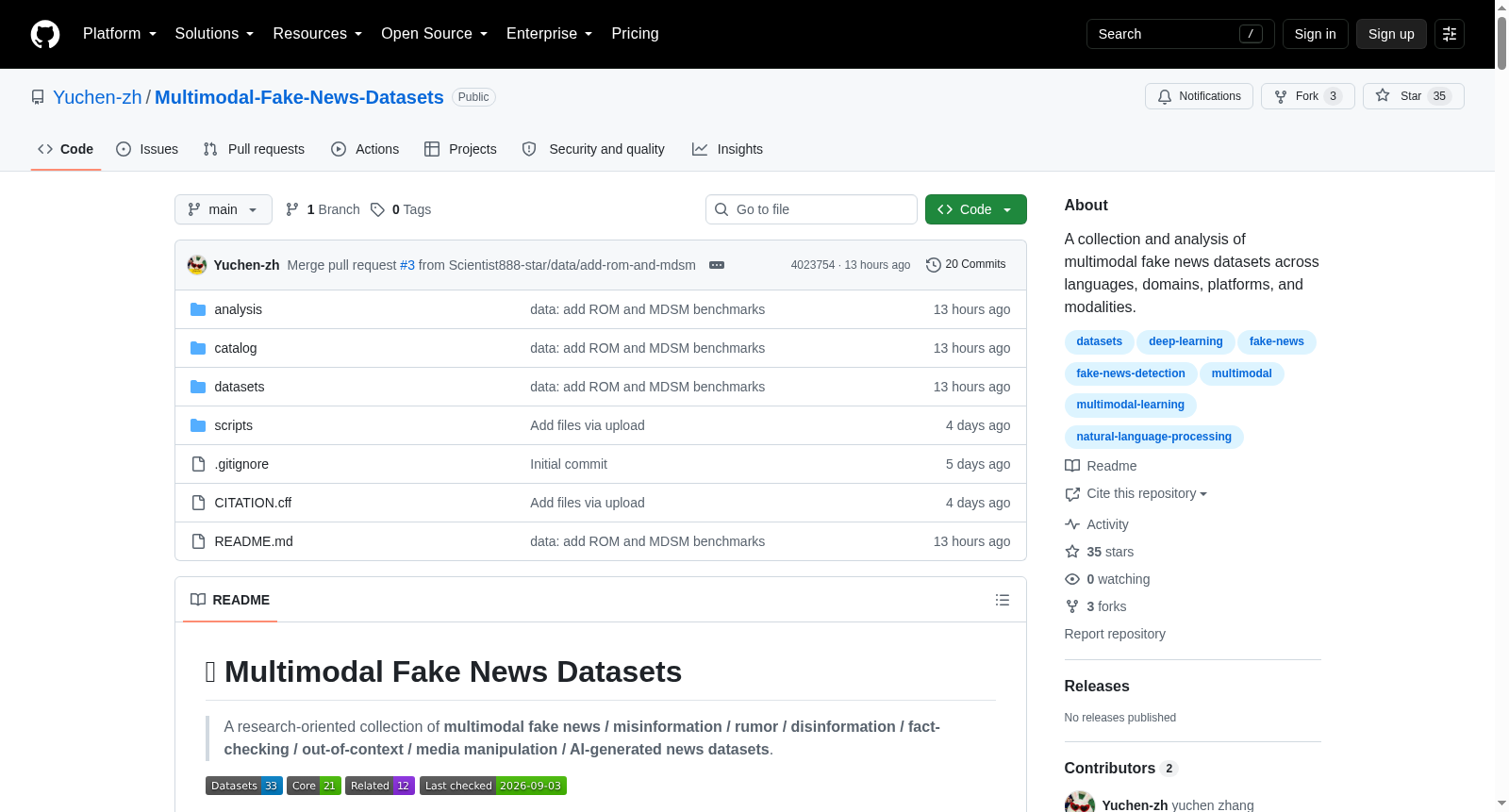Click the catalog folder icon
Screen dimensions: 1509x812
click(x=198, y=348)
